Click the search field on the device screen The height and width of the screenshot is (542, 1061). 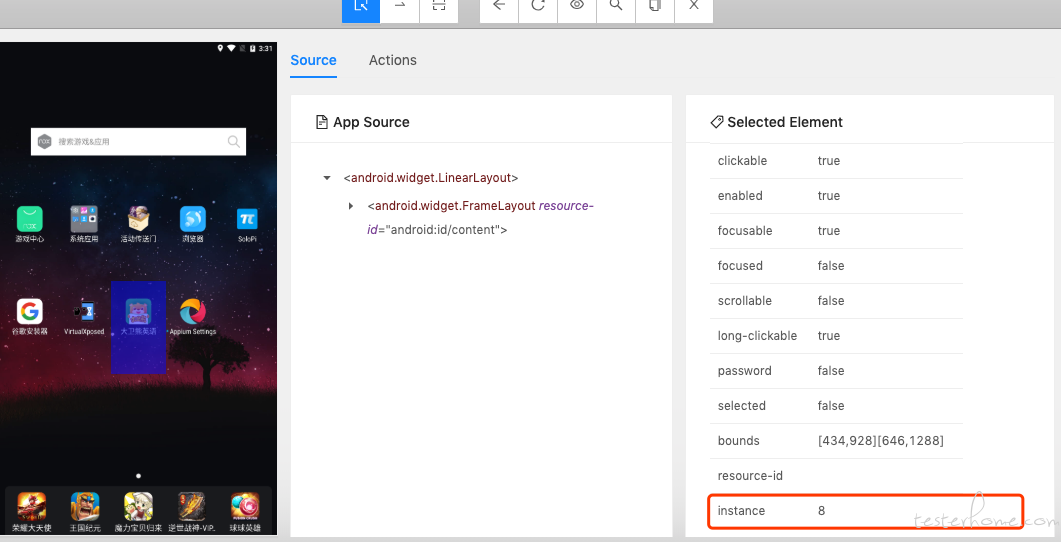pos(138,142)
